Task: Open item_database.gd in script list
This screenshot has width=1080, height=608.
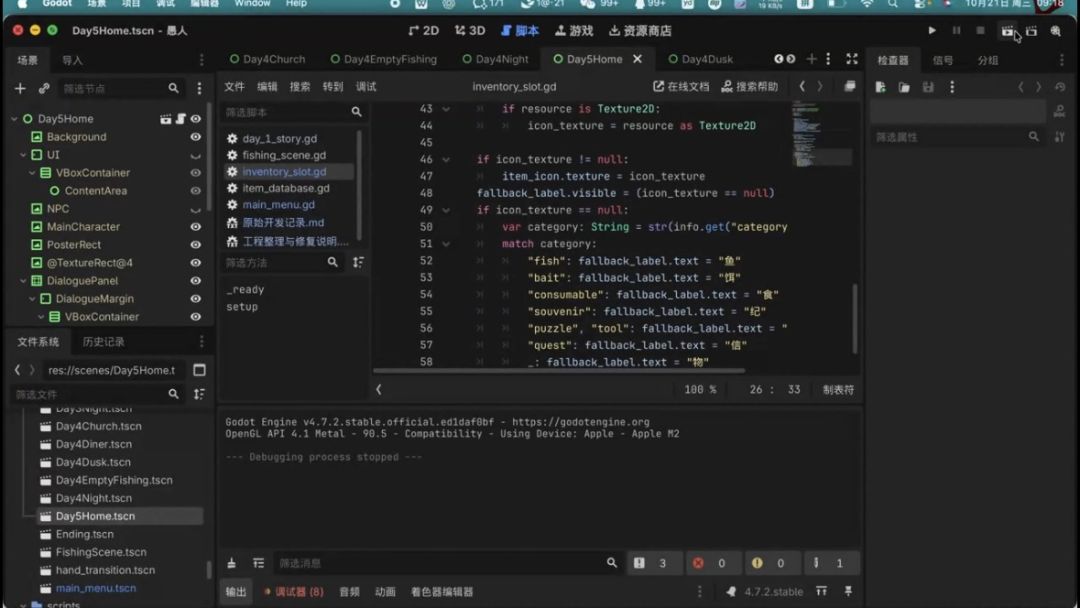Action: 285,188
